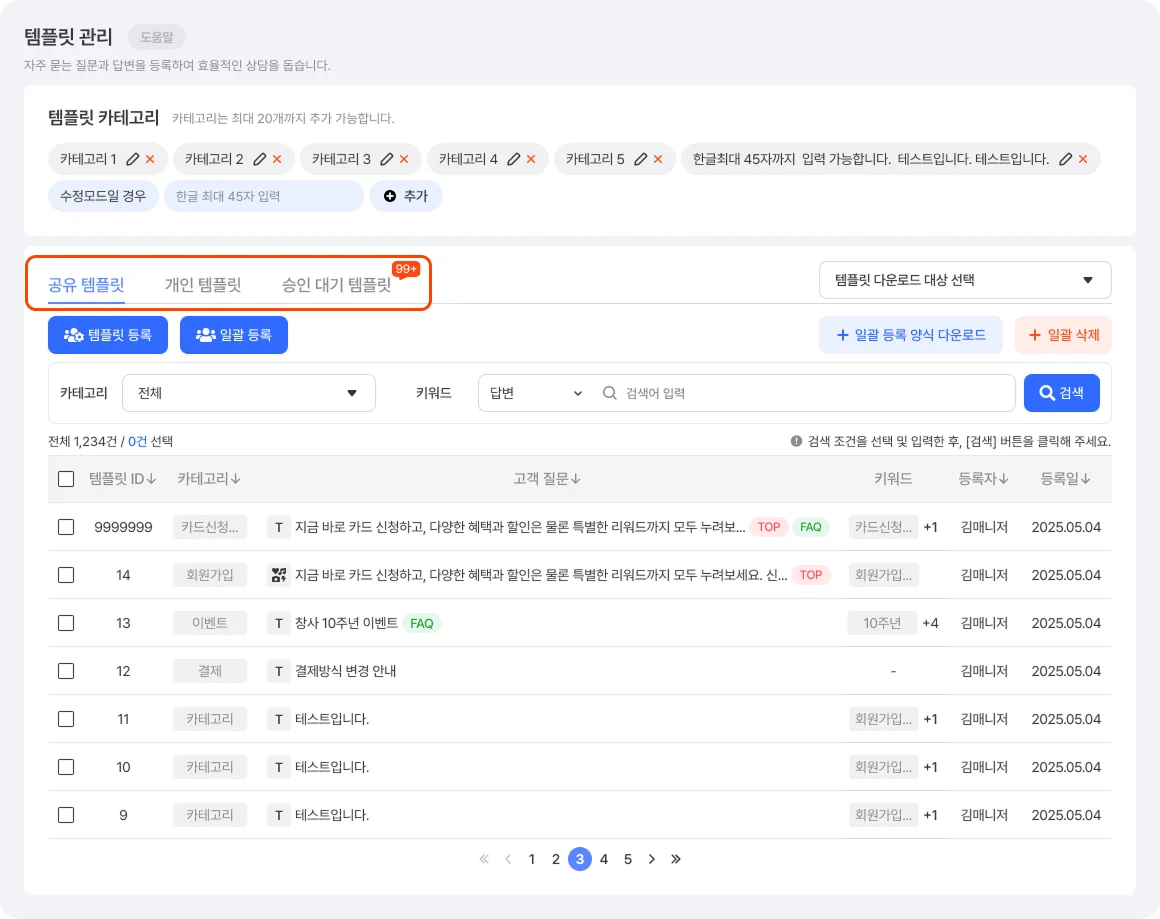Open the 템플릿 다운로드 대상 선택 dropdown
The height and width of the screenshot is (919, 1160).
963,280
